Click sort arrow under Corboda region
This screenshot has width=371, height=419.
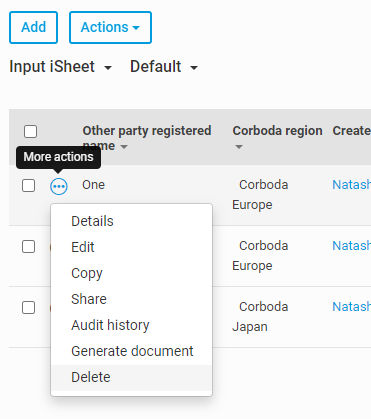(x=239, y=147)
